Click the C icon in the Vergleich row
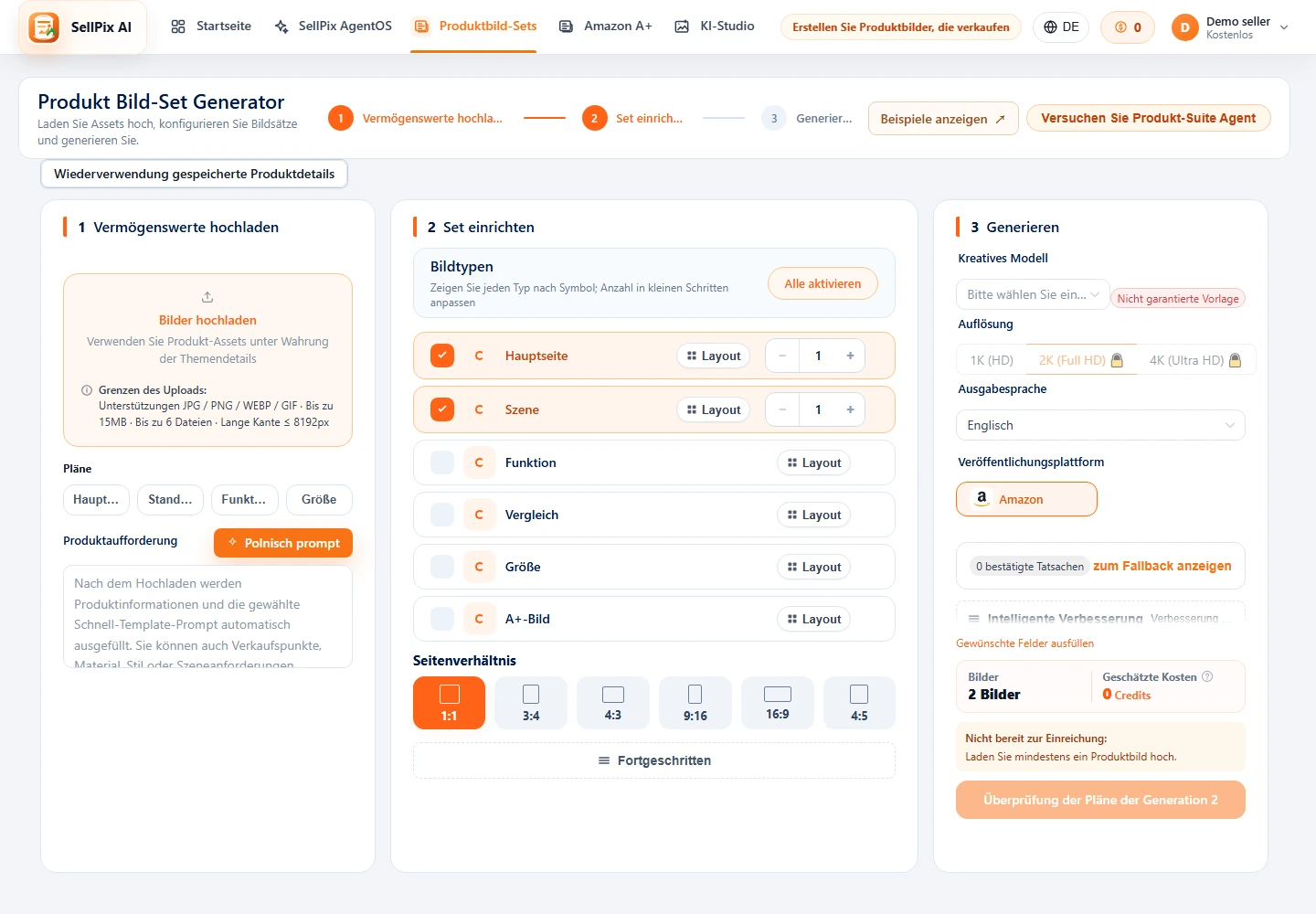Screen dimensions: 1316x914 (479, 515)
